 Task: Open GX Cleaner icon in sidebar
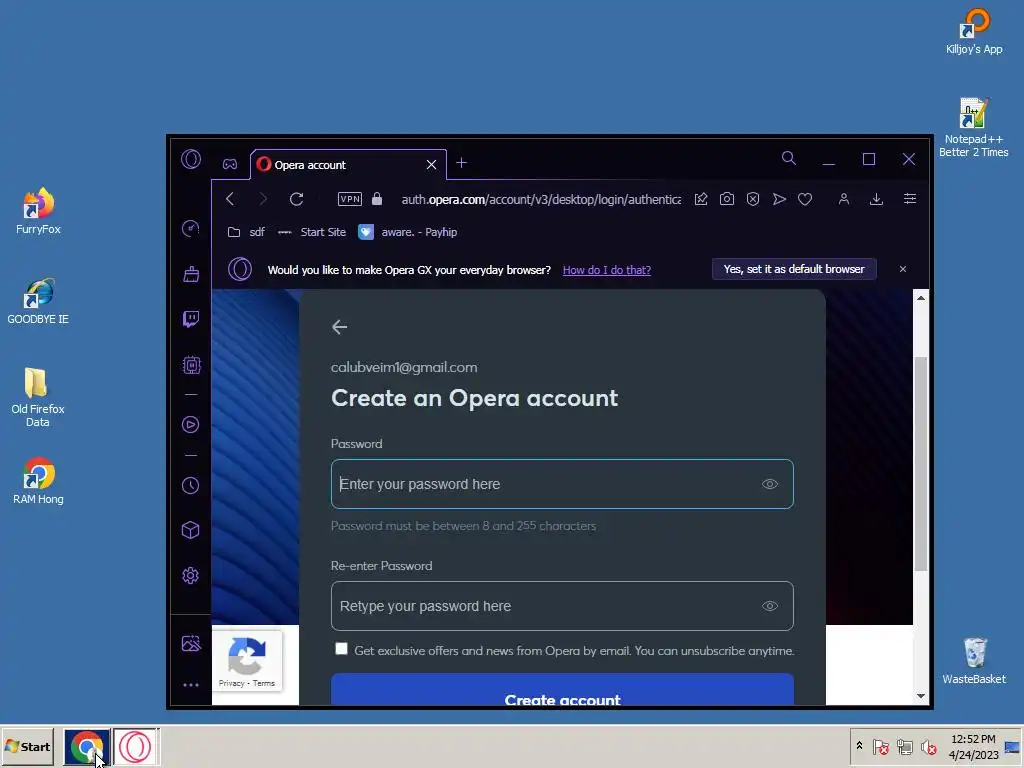point(191,274)
